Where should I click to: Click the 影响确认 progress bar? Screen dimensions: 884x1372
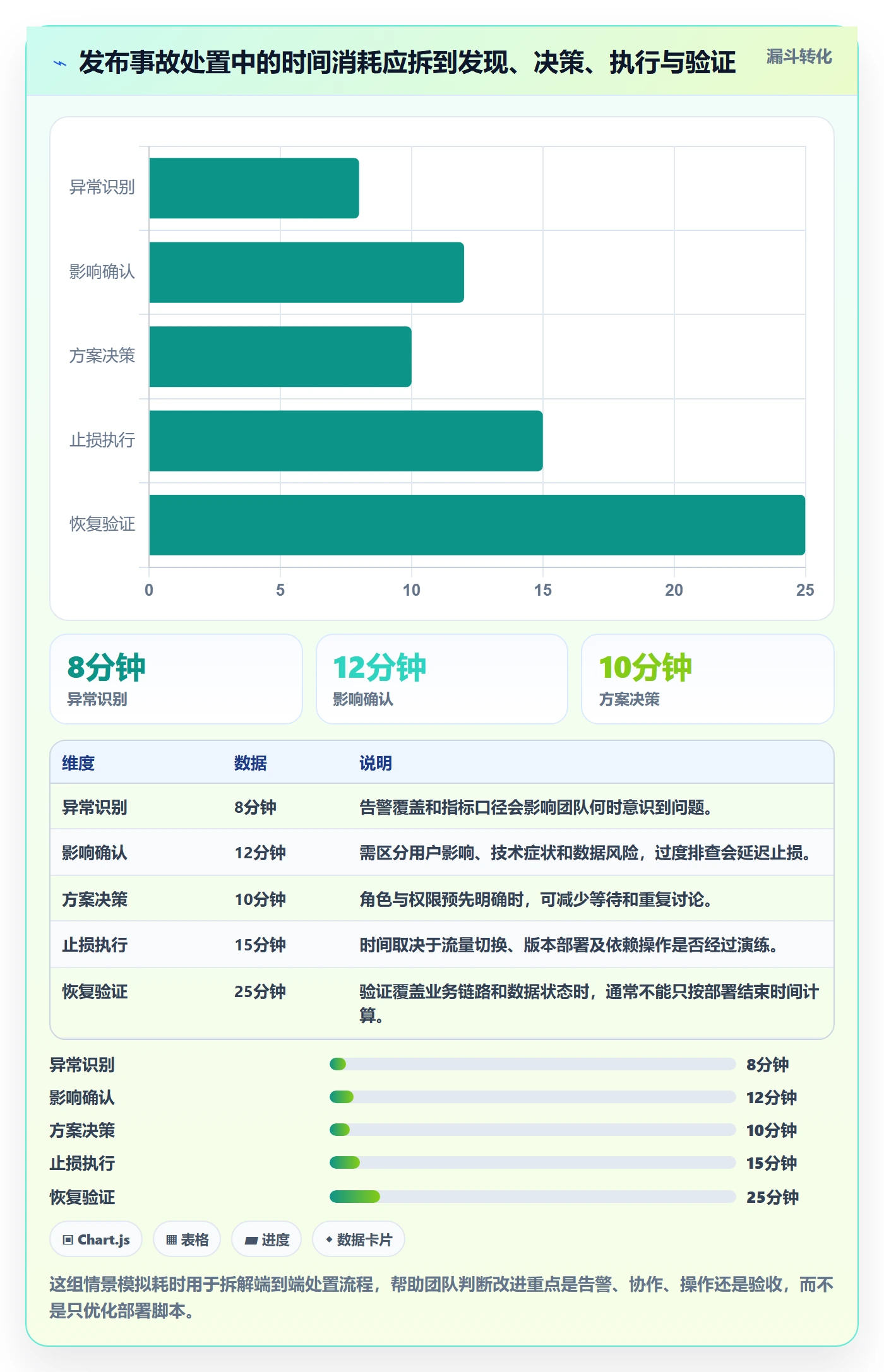point(532,1097)
